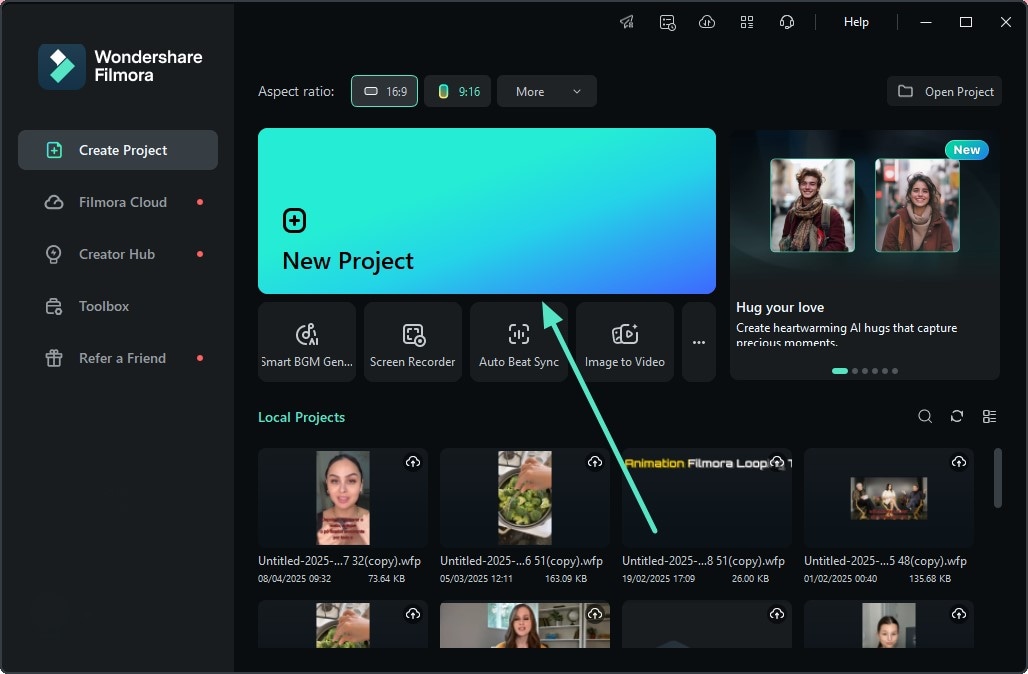Screen dimensions: 1028x674
Task: Search local projects with magnifier icon
Action: click(x=925, y=416)
